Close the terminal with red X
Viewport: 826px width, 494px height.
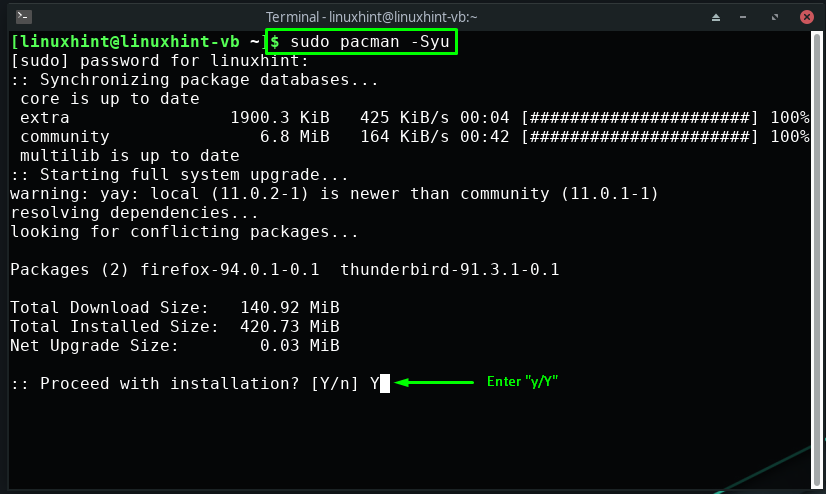click(807, 17)
